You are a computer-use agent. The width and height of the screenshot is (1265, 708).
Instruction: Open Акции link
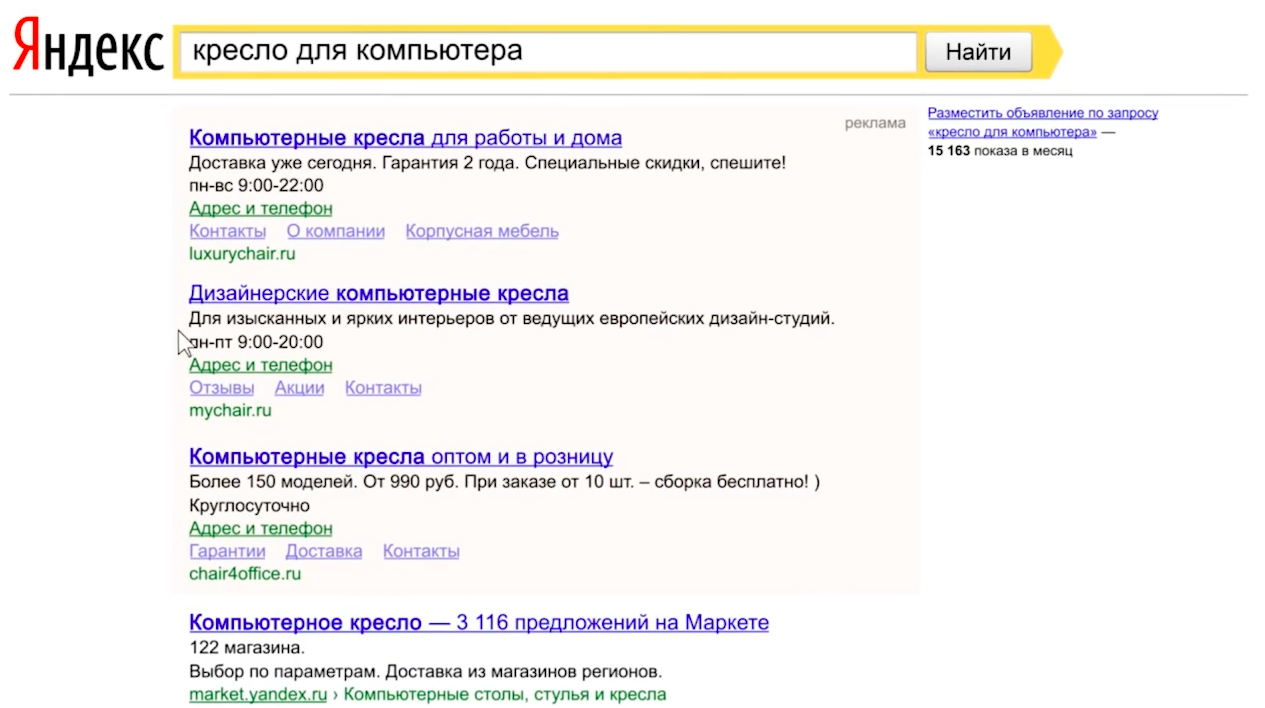point(300,388)
